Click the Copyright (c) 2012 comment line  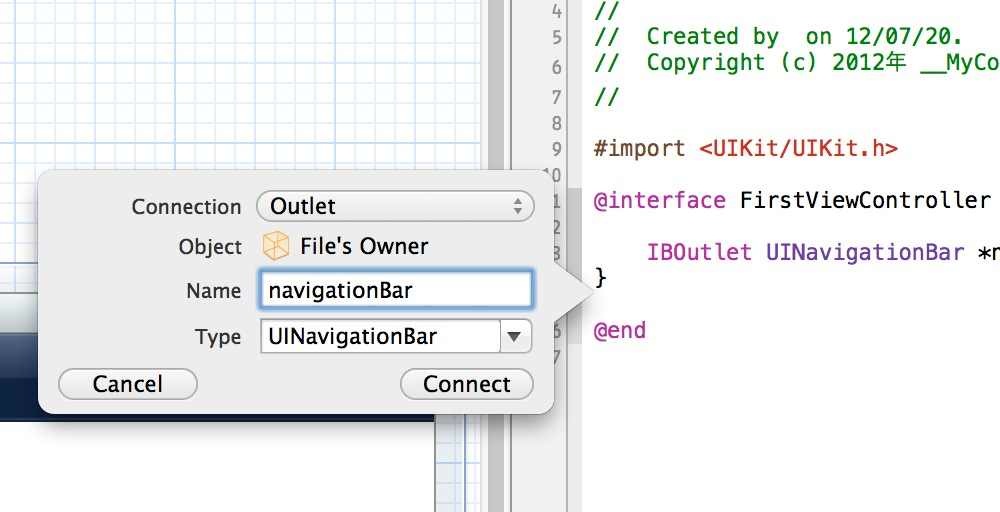click(x=797, y=63)
